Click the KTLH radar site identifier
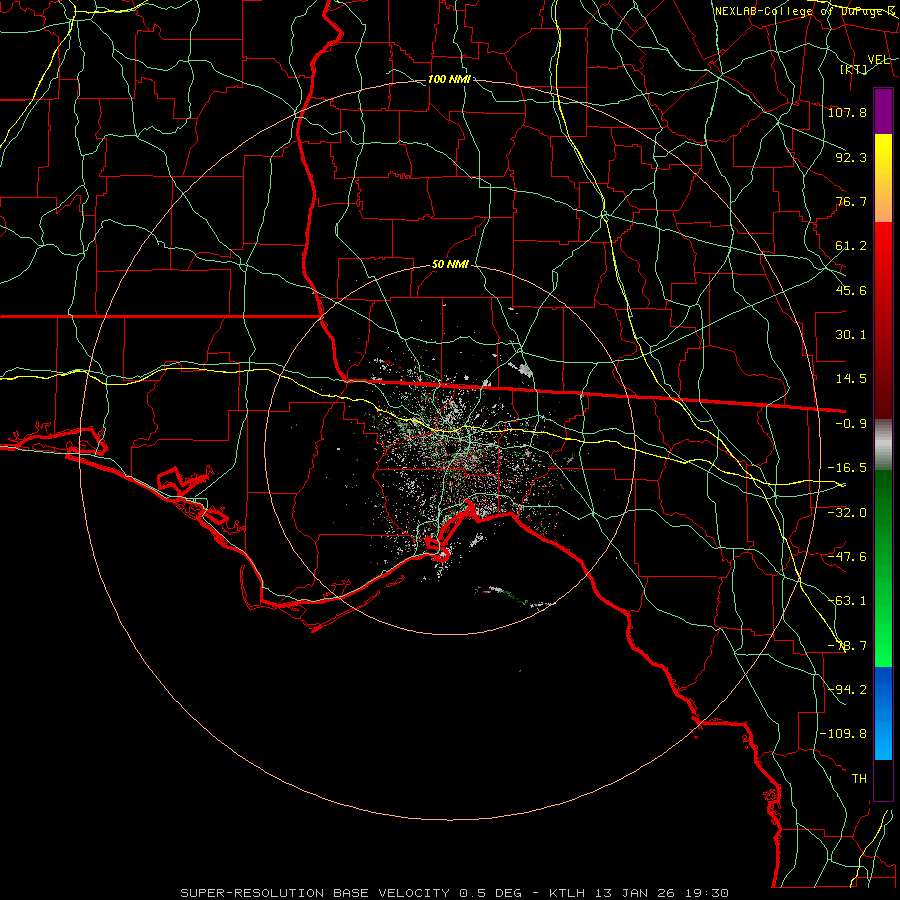This screenshot has height=900, width=900. [x=566, y=893]
